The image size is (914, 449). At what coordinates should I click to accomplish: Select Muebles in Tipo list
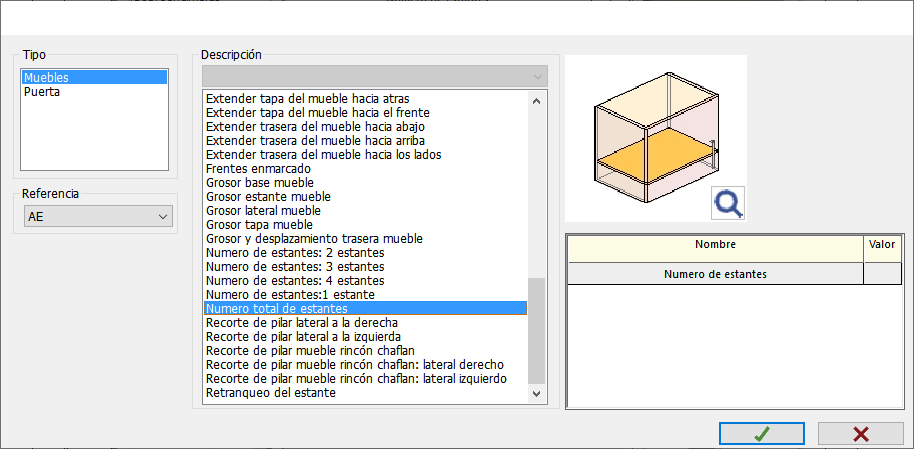94,78
